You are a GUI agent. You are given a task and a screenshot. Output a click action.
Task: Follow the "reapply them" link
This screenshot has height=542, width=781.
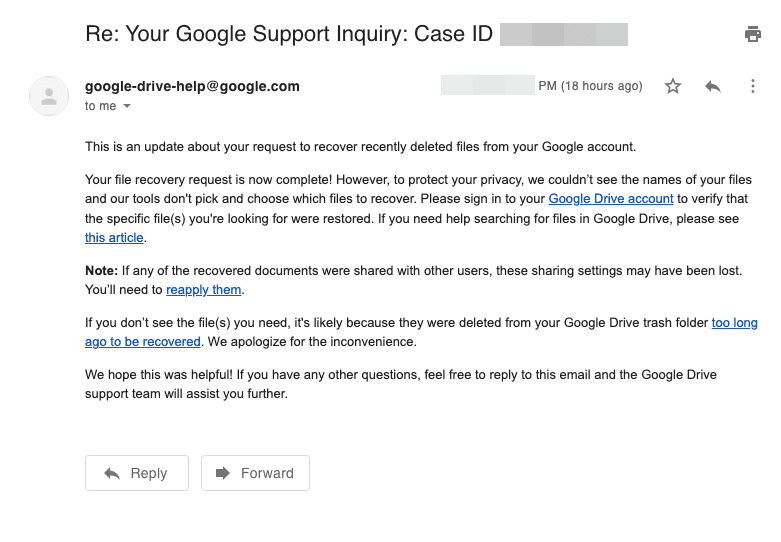tap(203, 290)
